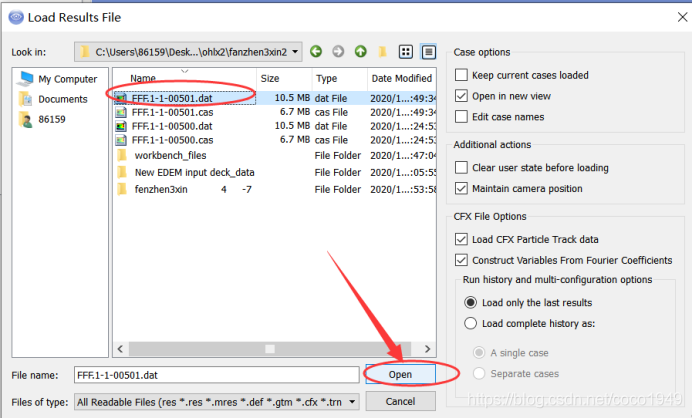This screenshot has width=692, height=418.
Task: Select Load complete history as
Action: tap(470, 323)
